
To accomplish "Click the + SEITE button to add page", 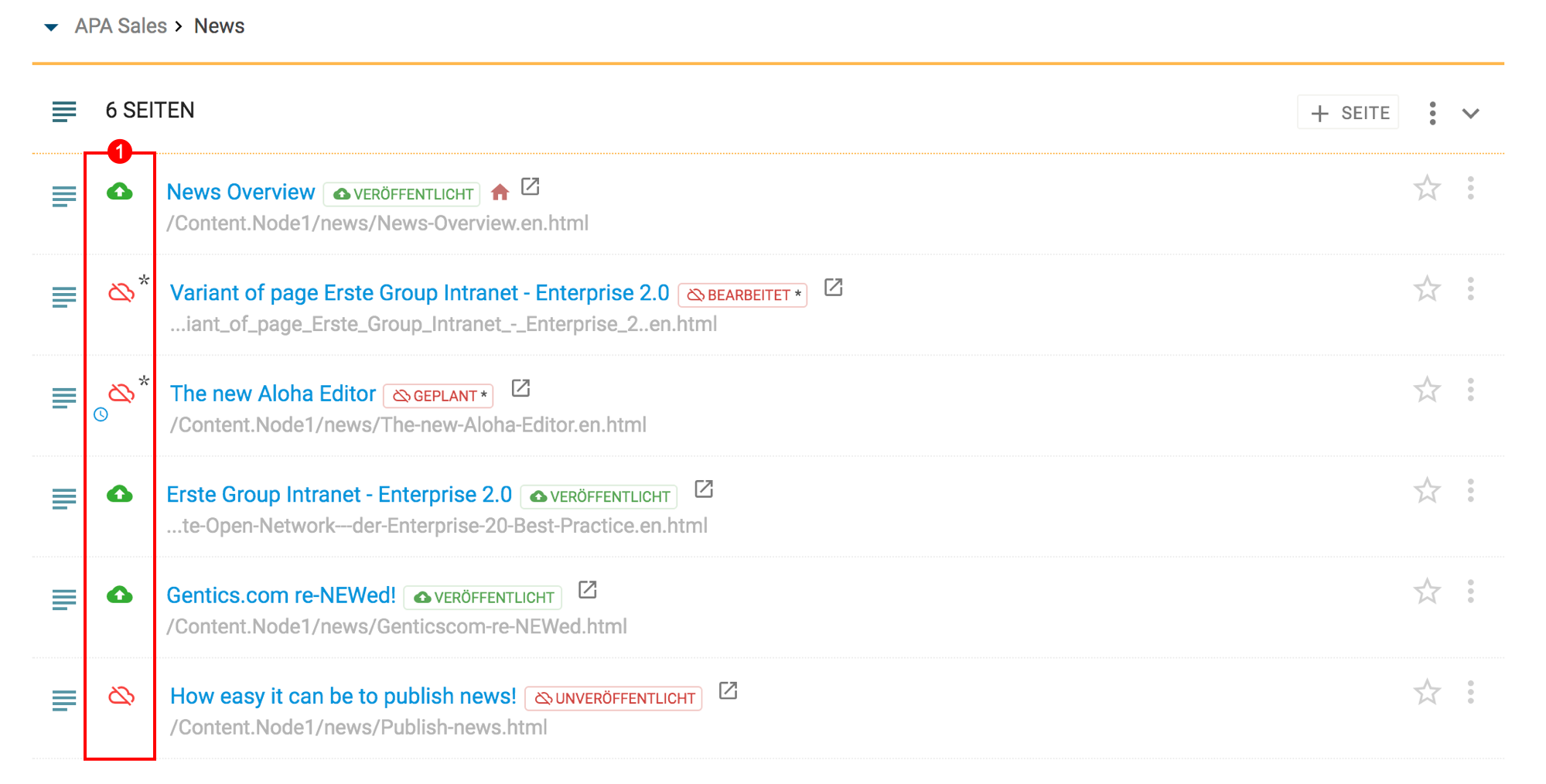I will click(1348, 114).
